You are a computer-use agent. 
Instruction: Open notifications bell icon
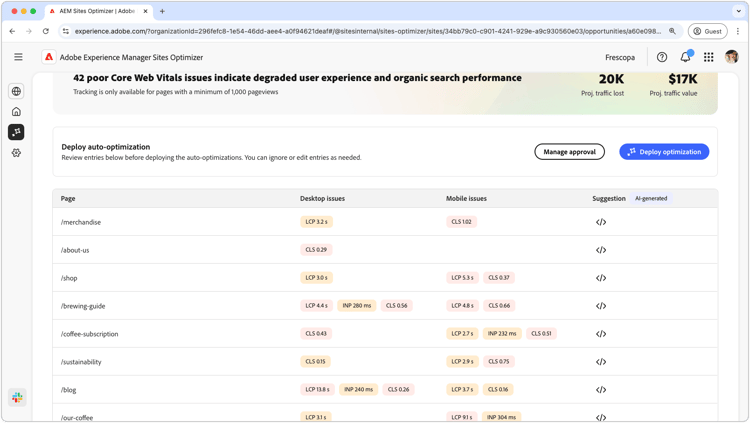[x=685, y=57]
